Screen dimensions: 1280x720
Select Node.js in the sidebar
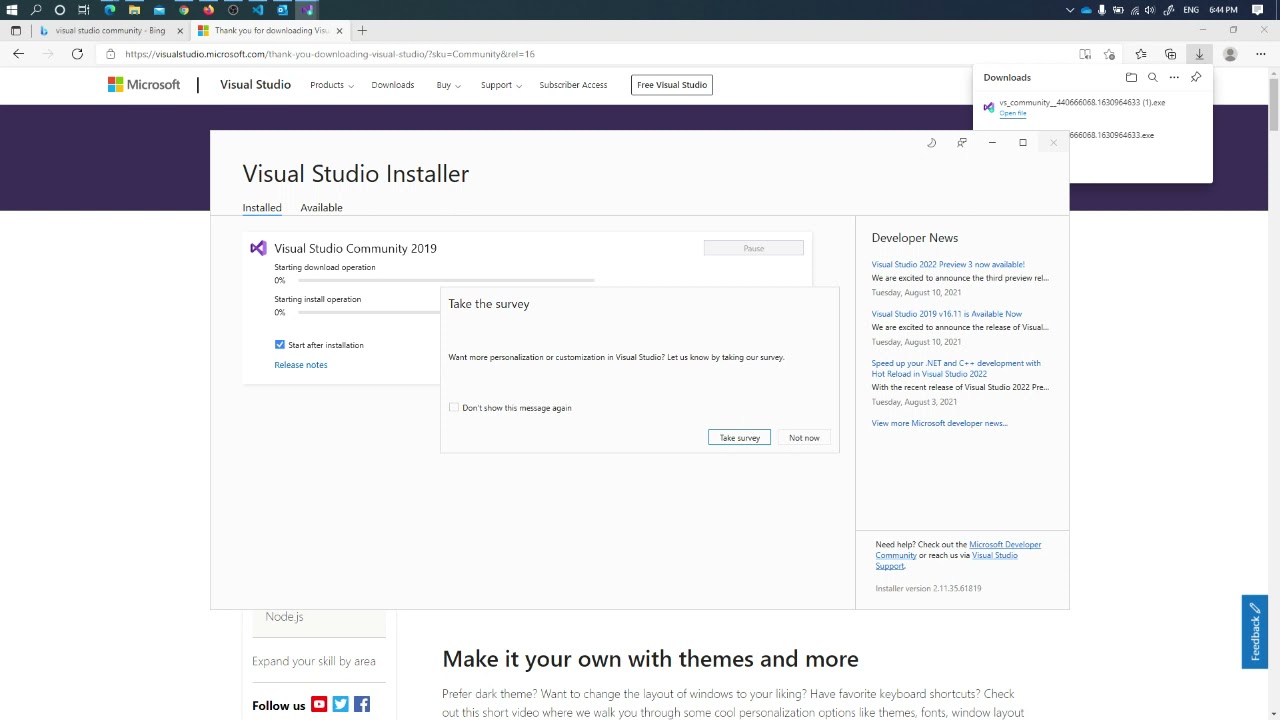click(x=284, y=617)
